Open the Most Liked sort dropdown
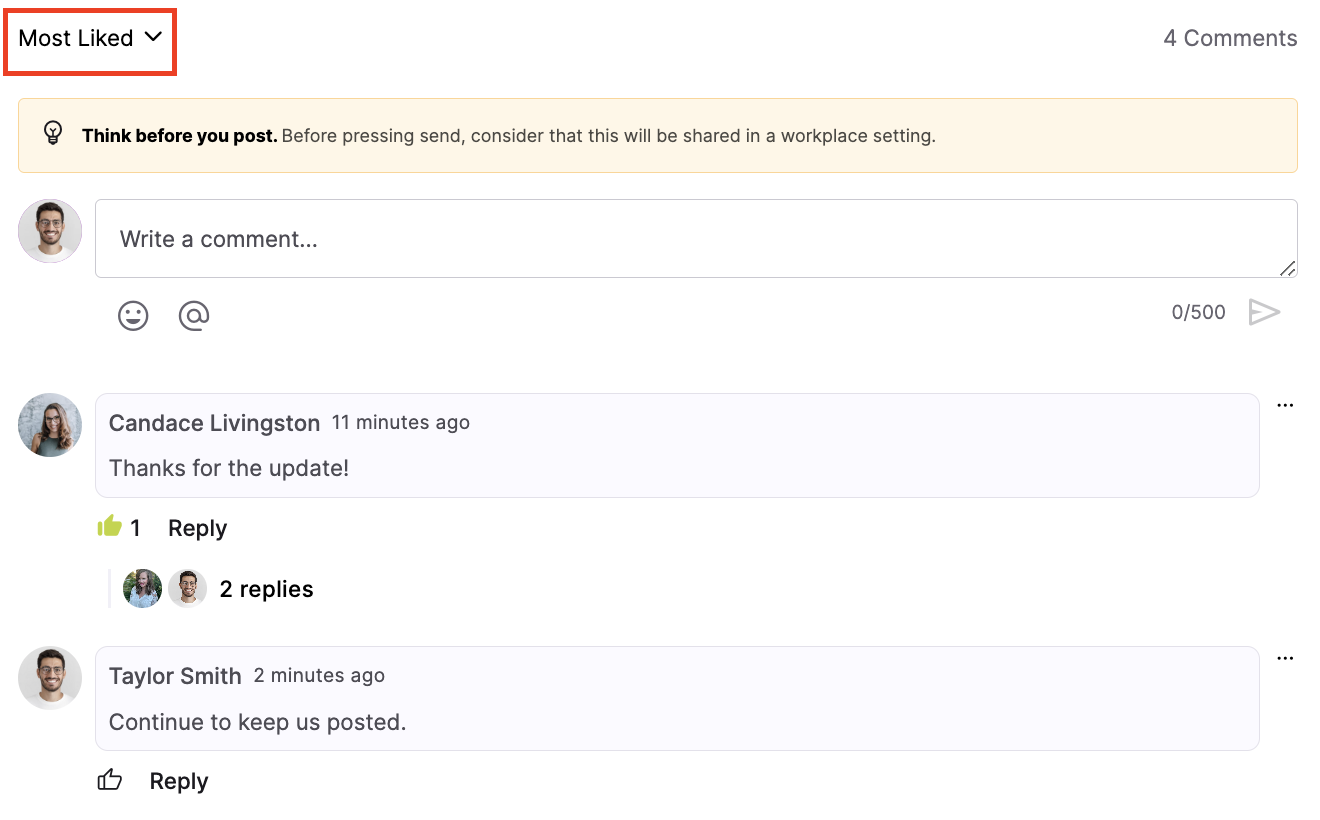 pos(88,38)
